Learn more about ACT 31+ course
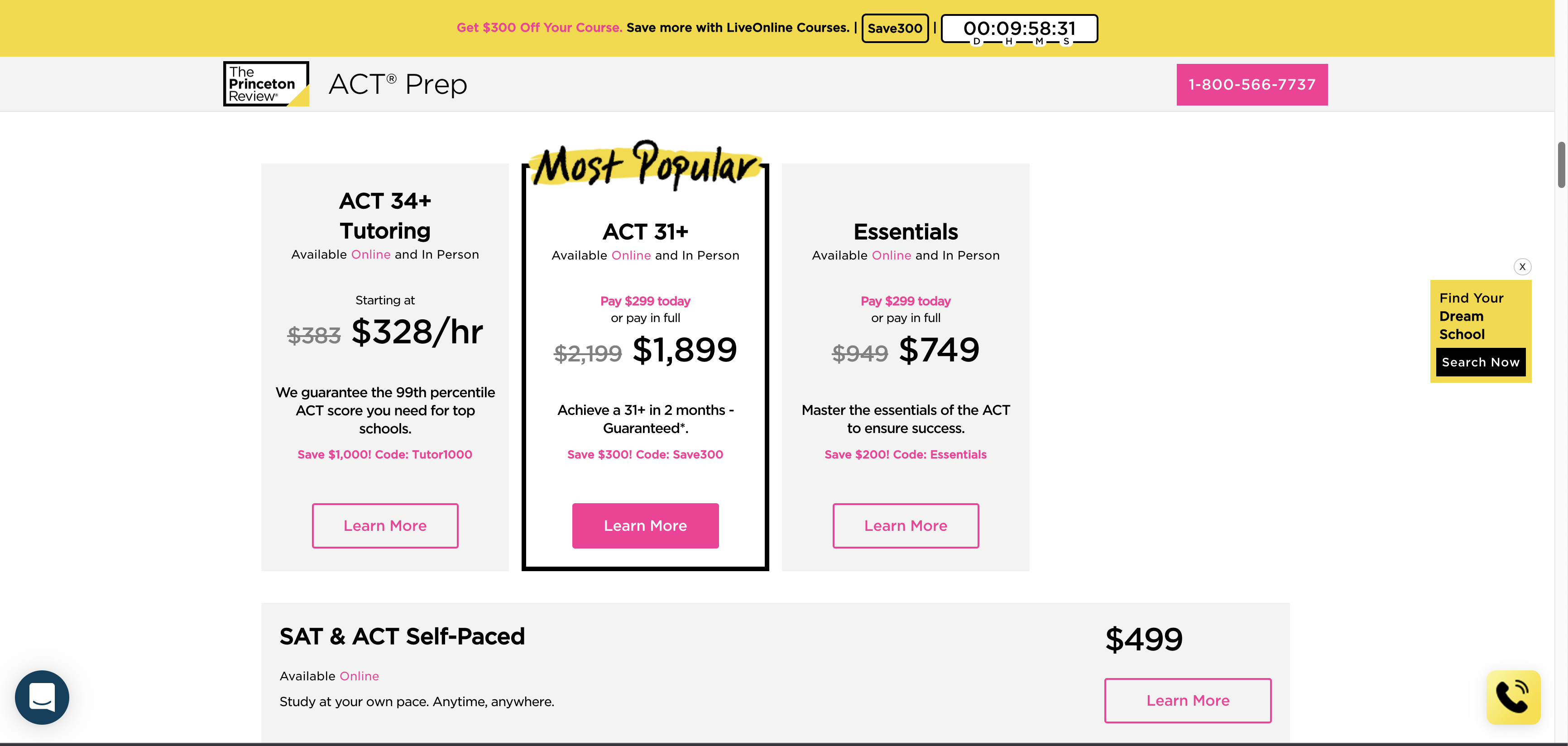The height and width of the screenshot is (746, 1568). [645, 525]
